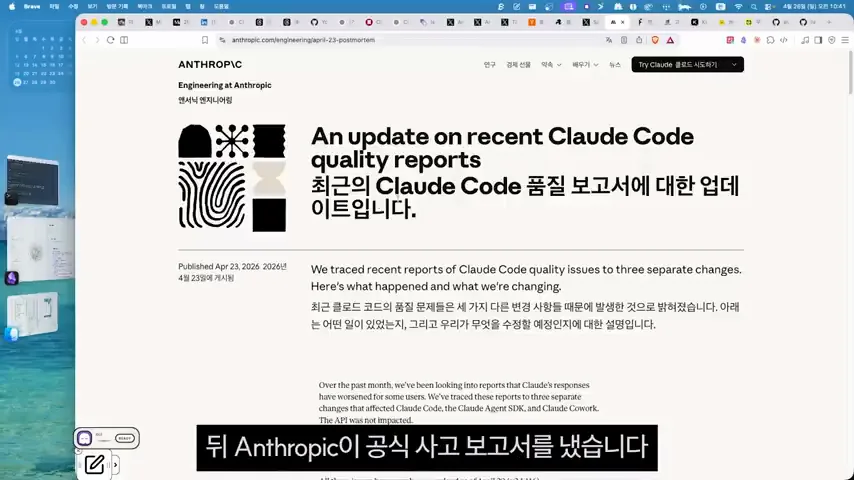
Task: Switch to the first GitHub tab on the left
Action: (x=319, y=22)
